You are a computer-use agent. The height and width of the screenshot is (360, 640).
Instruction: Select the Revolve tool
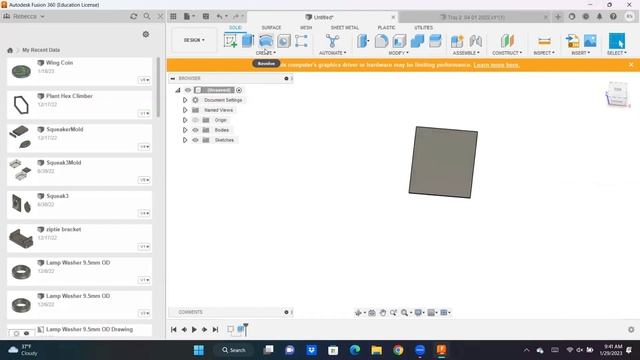click(x=266, y=41)
